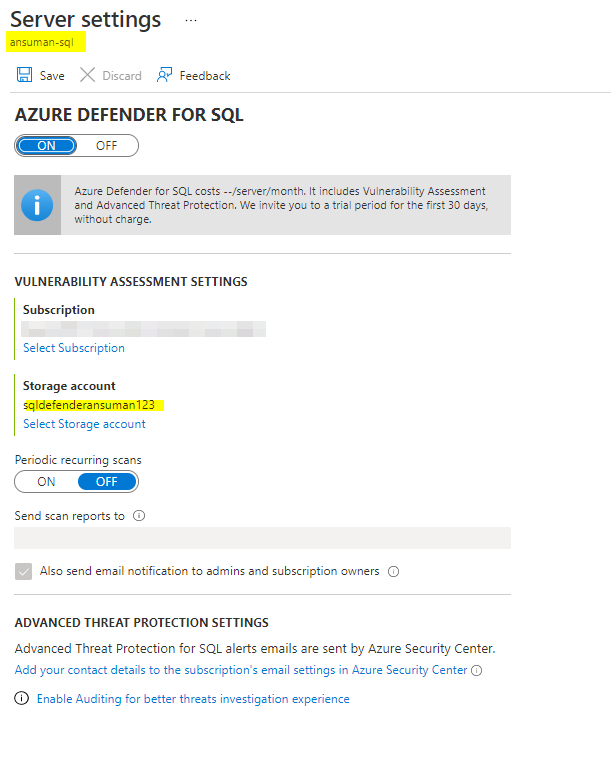Click info icon next to email notification checkbox
611x767 pixels.
[x=393, y=572]
